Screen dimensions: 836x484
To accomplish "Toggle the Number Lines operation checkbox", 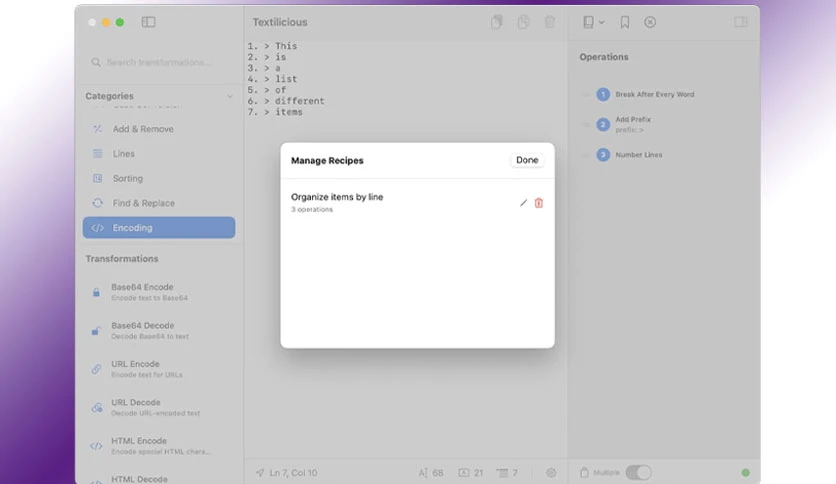I will point(586,155).
